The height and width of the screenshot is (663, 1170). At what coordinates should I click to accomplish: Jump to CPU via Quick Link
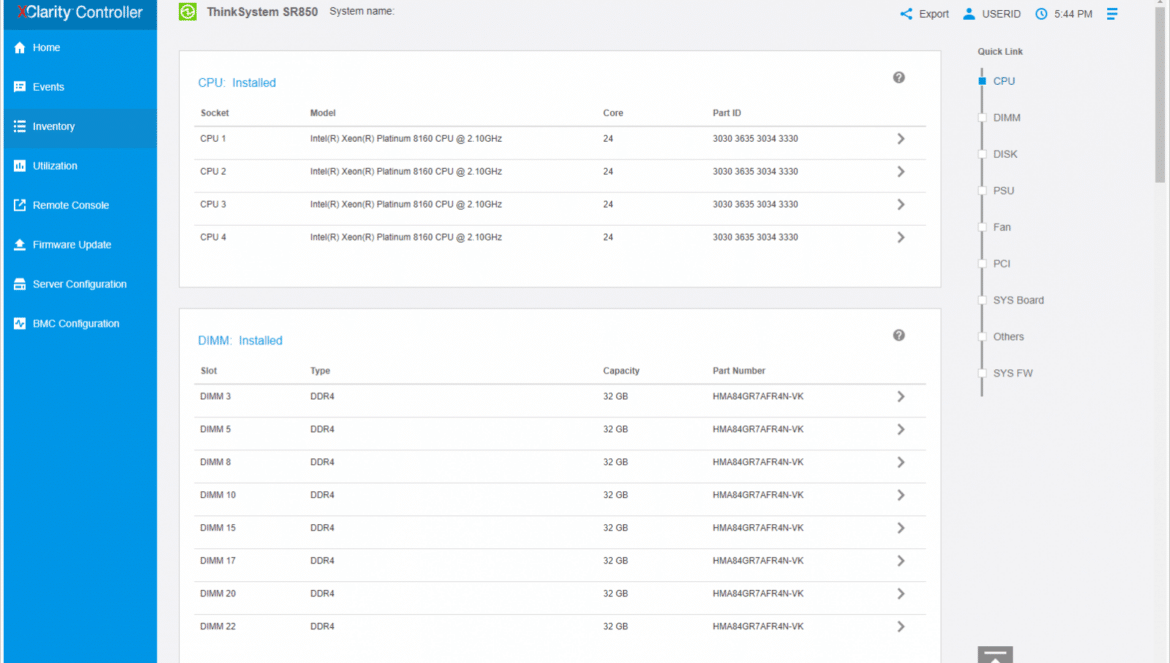pyautogui.click(x=1004, y=81)
